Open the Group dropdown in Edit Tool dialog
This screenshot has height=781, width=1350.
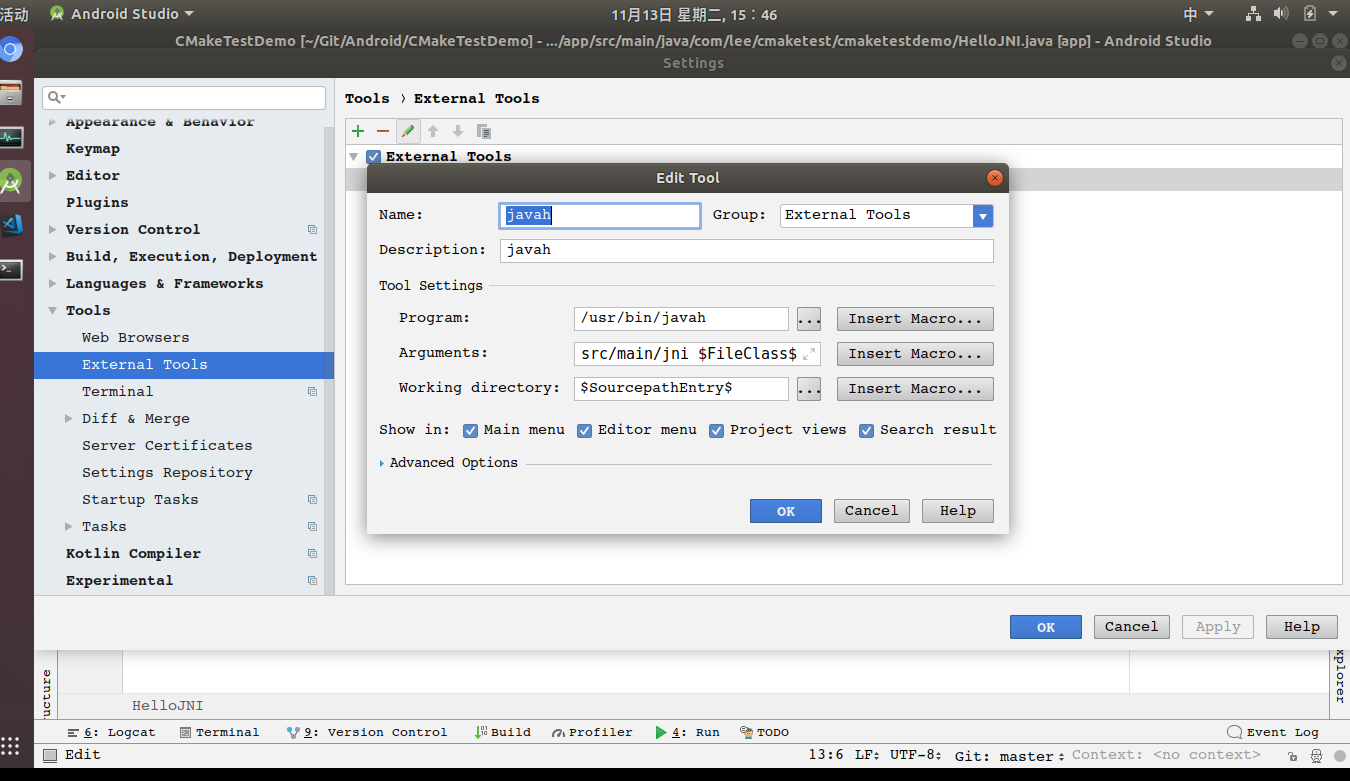click(982, 214)
